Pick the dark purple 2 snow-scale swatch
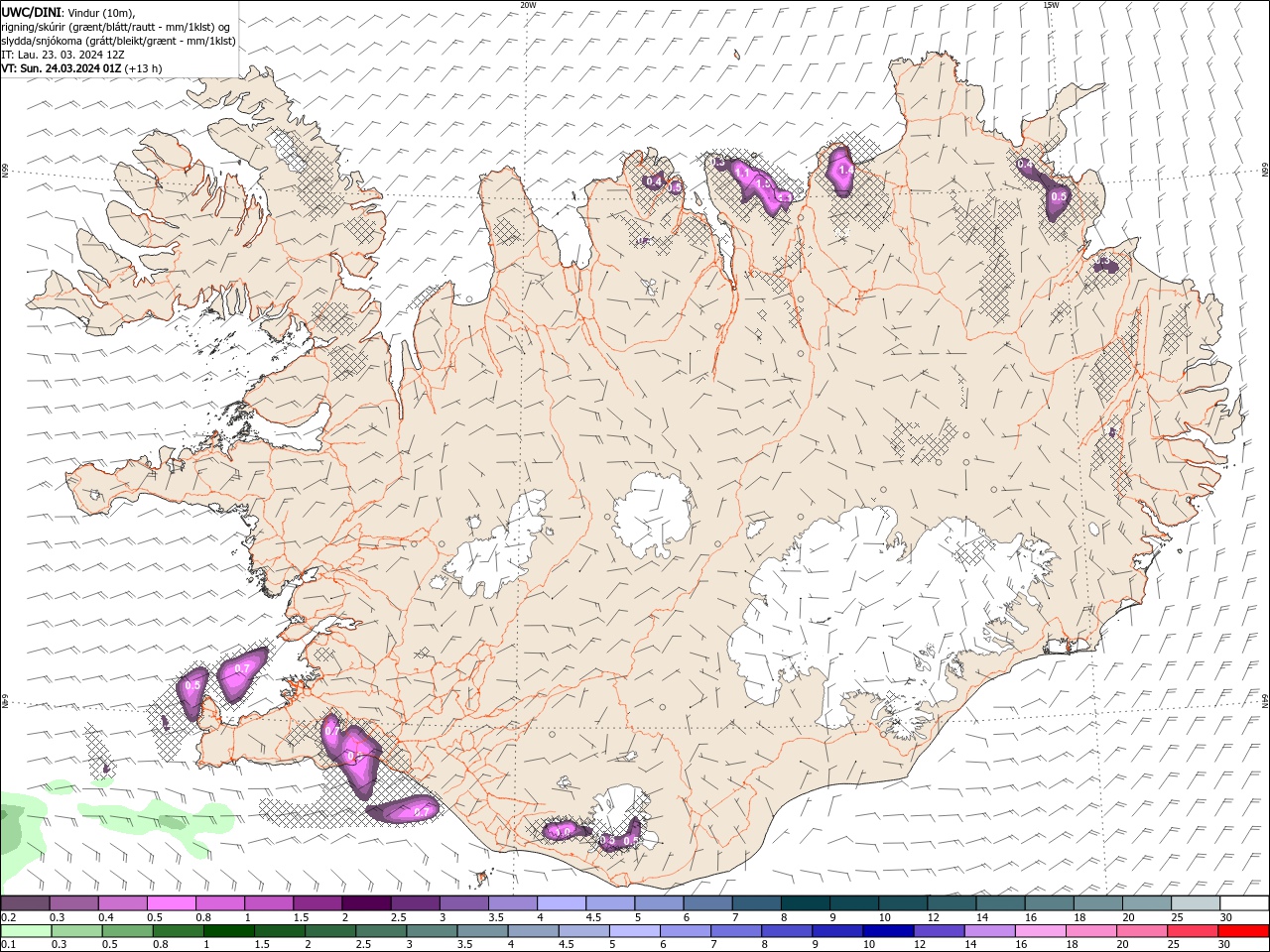Viewport: 1270px width, 952px height. 365,903
